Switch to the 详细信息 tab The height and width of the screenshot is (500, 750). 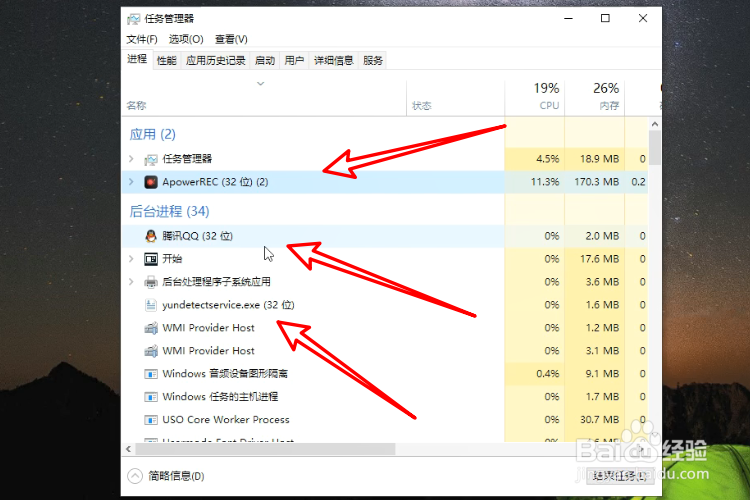pyautogui.click(x=333, y=61)
